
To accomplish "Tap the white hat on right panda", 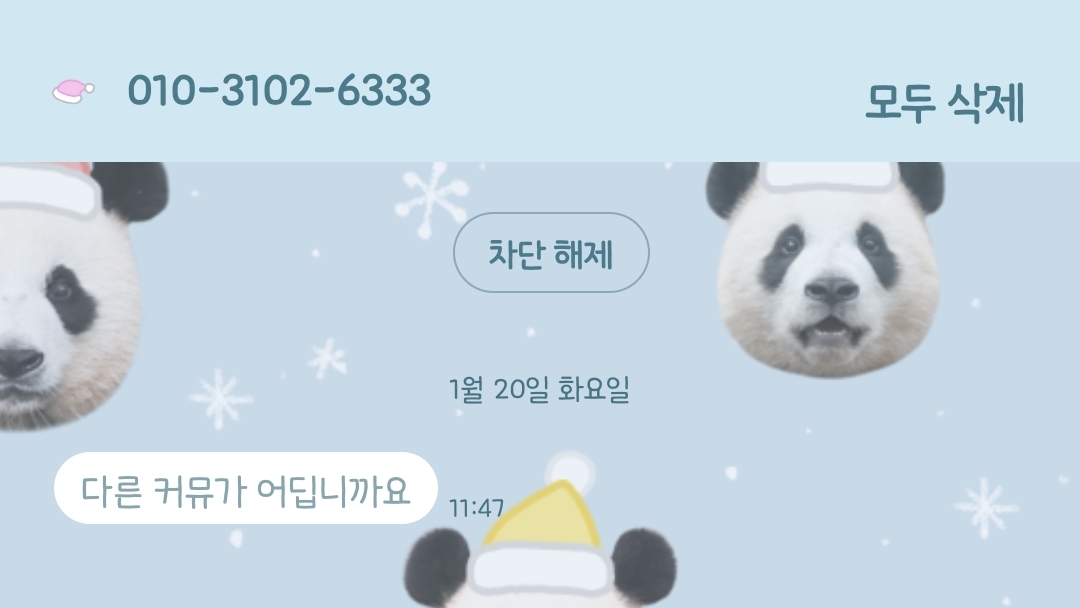I will click(x=831, y=176).
